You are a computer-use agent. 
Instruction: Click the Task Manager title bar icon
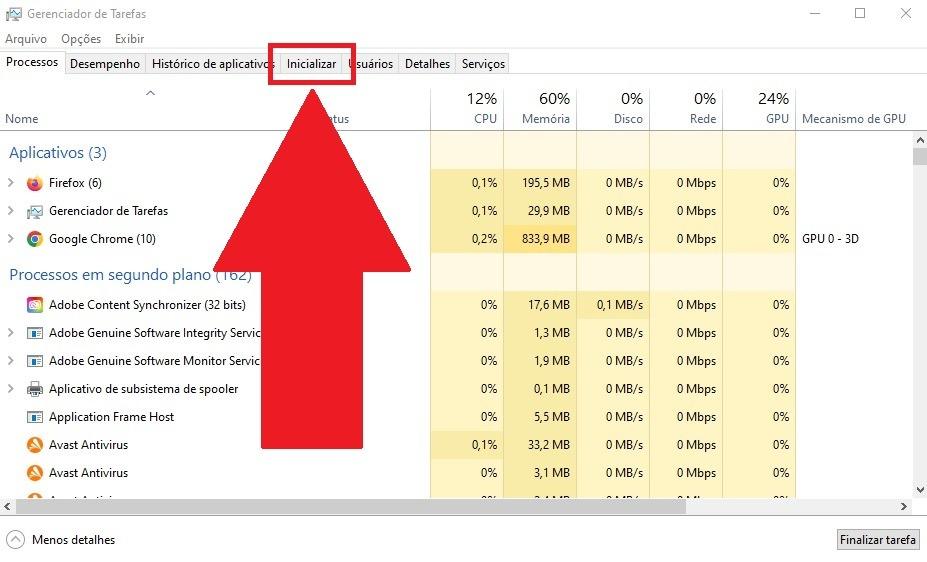13,14
